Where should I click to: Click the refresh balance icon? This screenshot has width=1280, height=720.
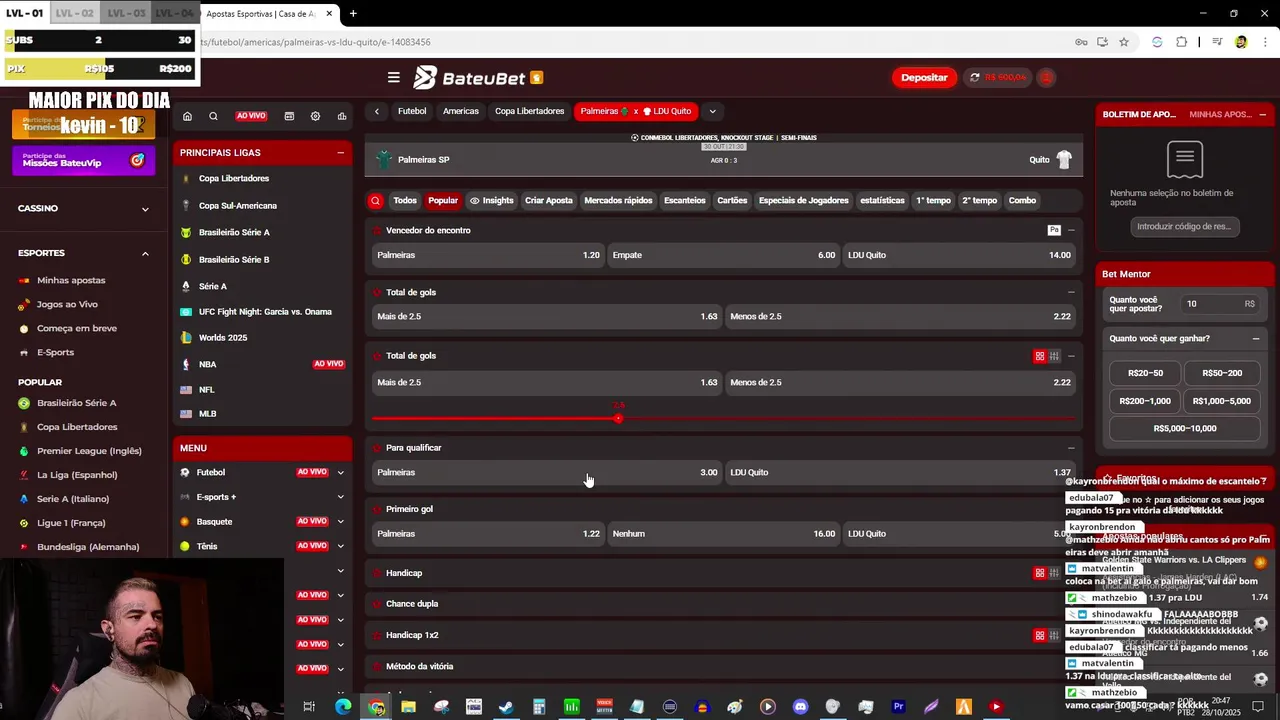coord(975,77)
